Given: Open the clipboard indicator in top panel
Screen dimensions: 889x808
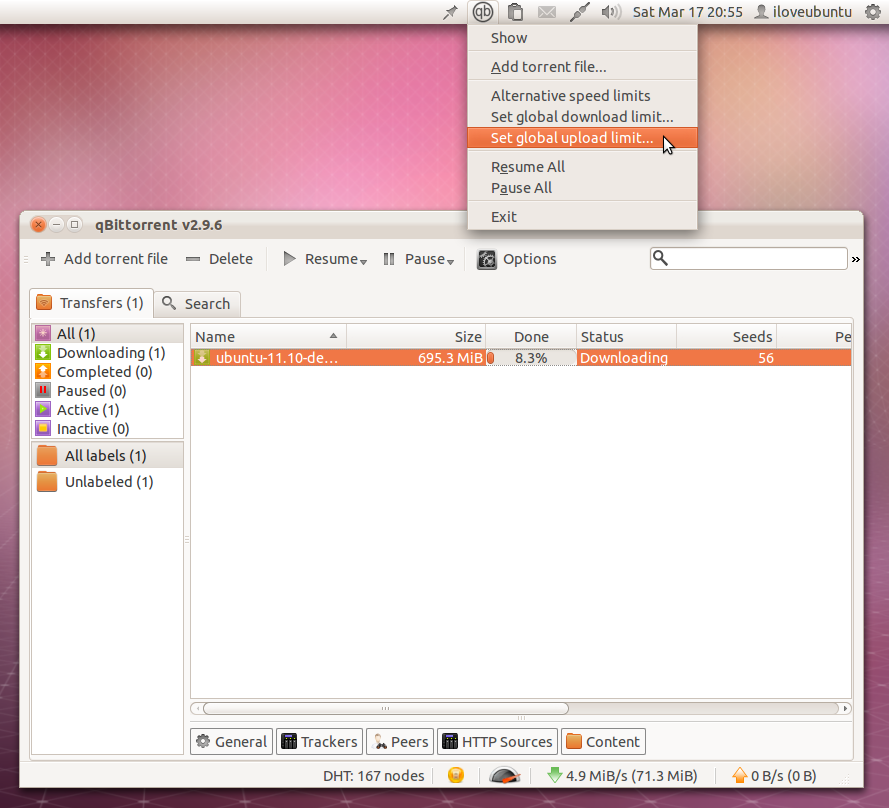Looking at the screenshot, I should click(515, 12).
